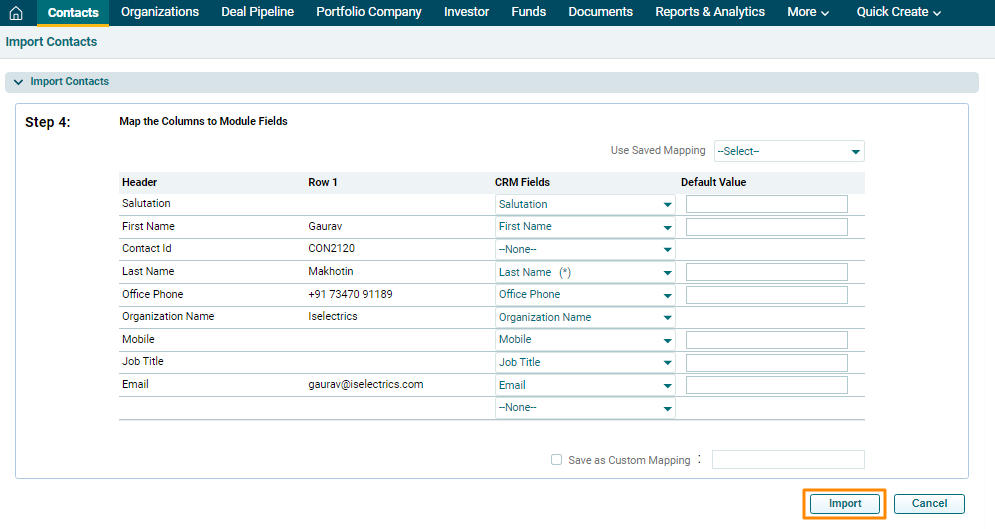Focus the custom mapping name input field
The width and height of the screenshot is (995, 529).
coord(787,460)
